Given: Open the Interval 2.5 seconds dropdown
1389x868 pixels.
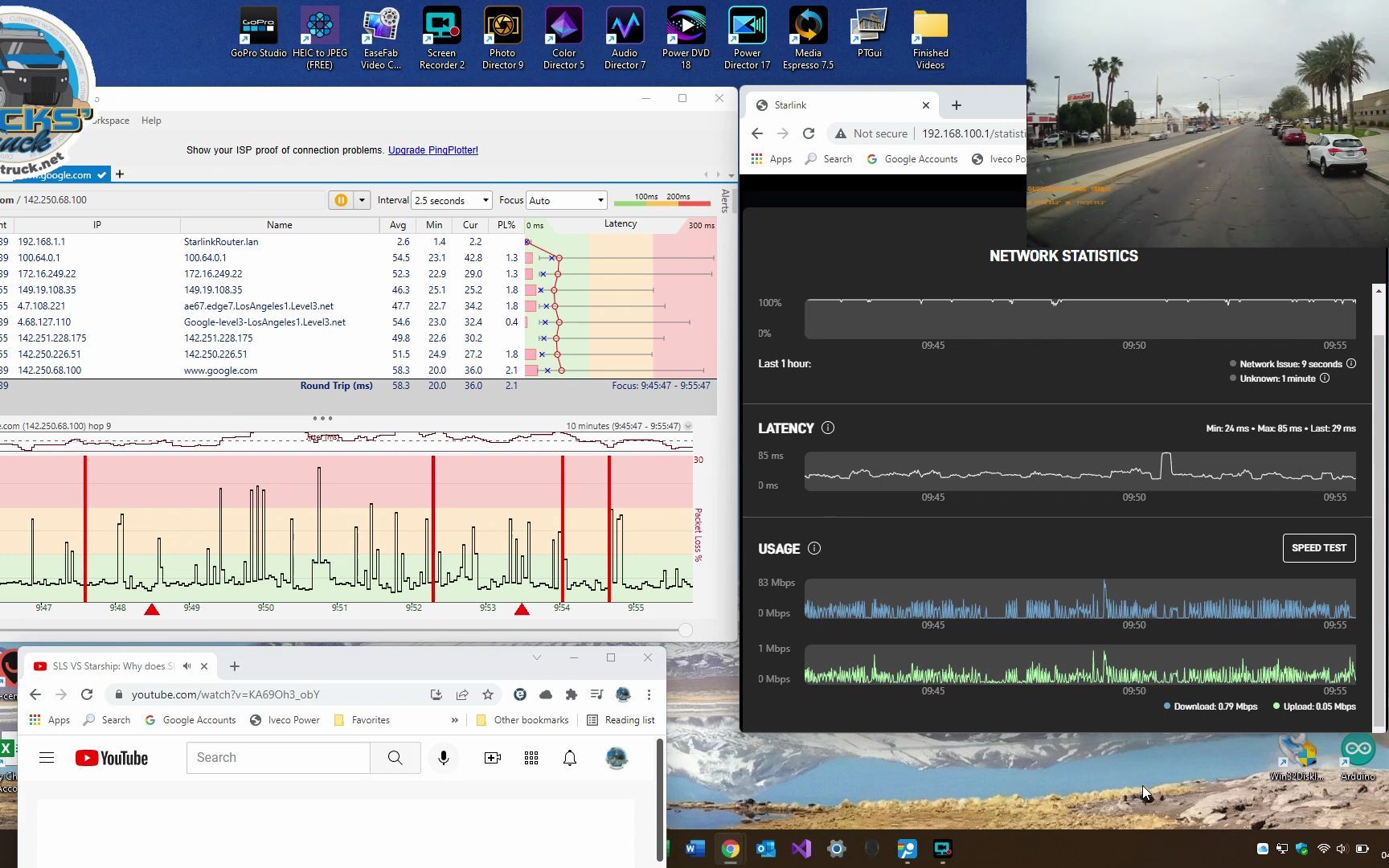Looking at the screenshot, I should 452,200.
